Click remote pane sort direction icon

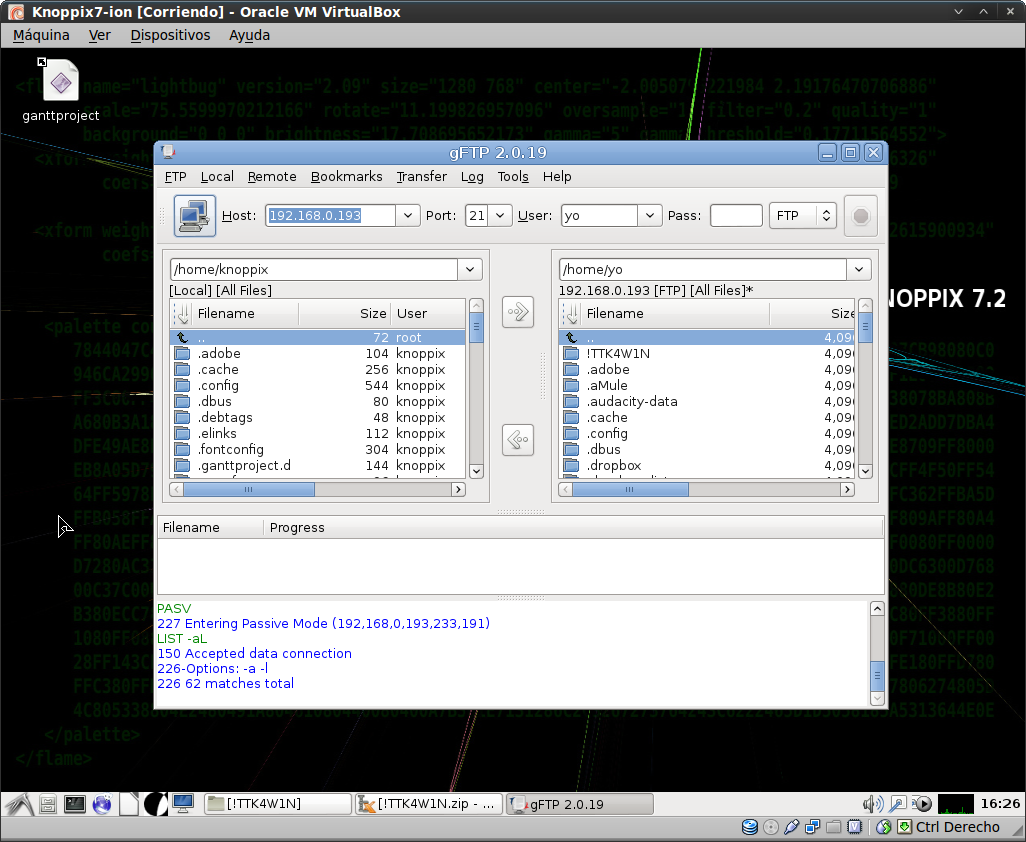click(x=570, y=314)
